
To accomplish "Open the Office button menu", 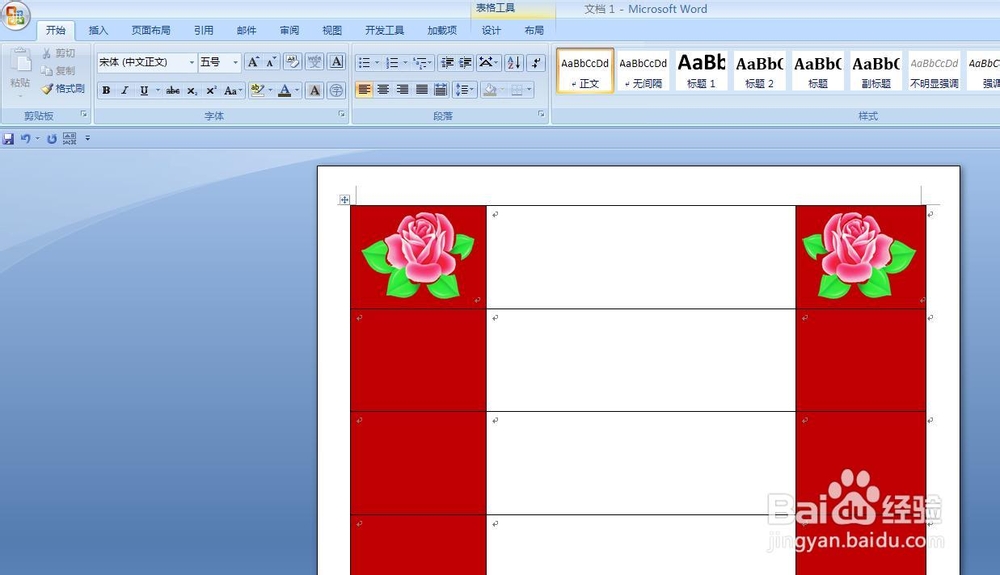I will click(x=15, y=15).
